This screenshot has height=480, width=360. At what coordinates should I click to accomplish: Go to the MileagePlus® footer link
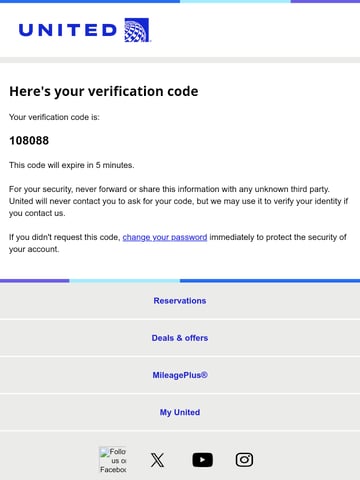(x=180, y=375)
